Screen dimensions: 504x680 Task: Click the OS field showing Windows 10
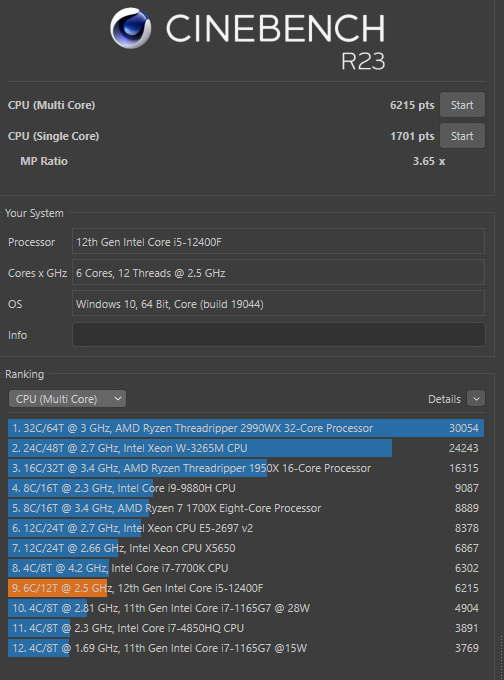click(x=278, y=304)
